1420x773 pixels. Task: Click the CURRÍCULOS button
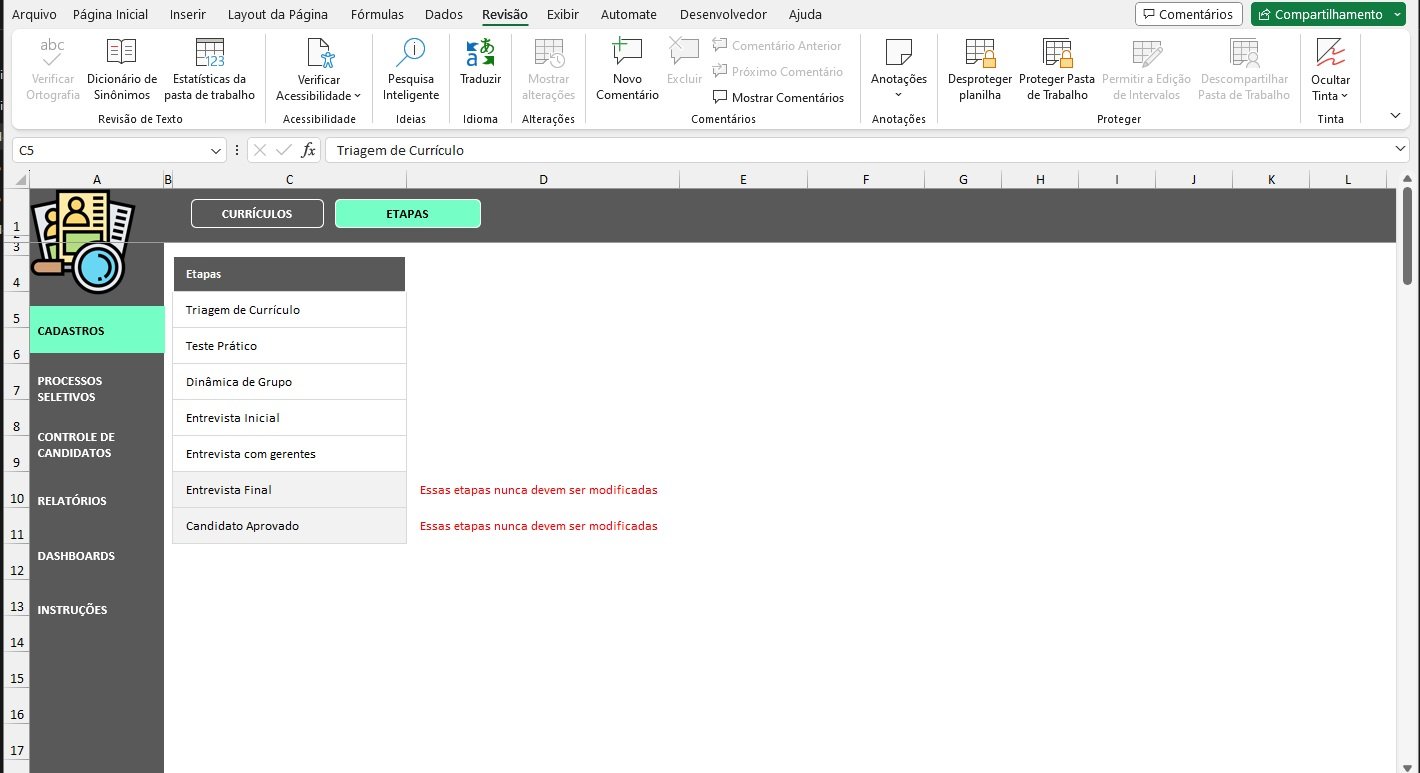(x=257, y=214)
